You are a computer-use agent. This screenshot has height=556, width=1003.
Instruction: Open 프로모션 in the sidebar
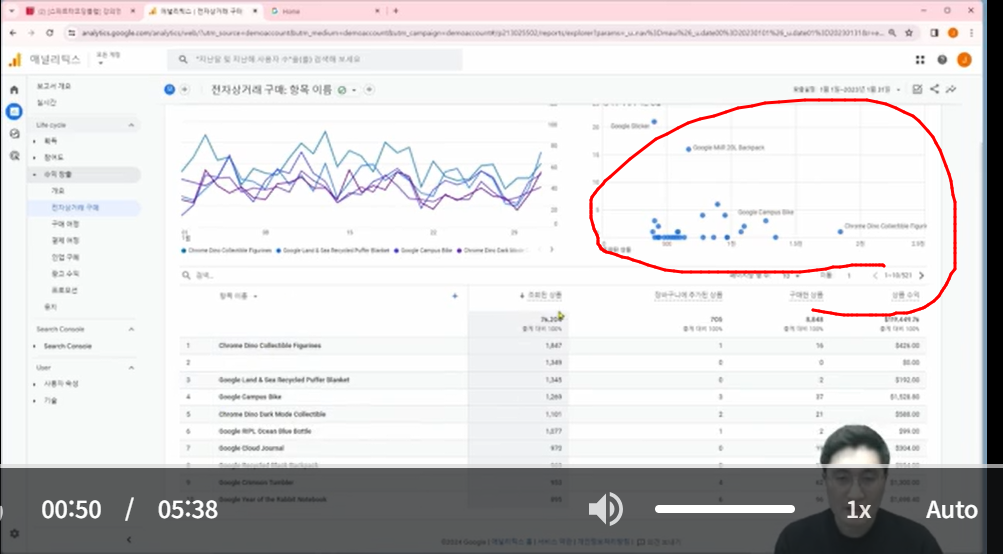64,290
